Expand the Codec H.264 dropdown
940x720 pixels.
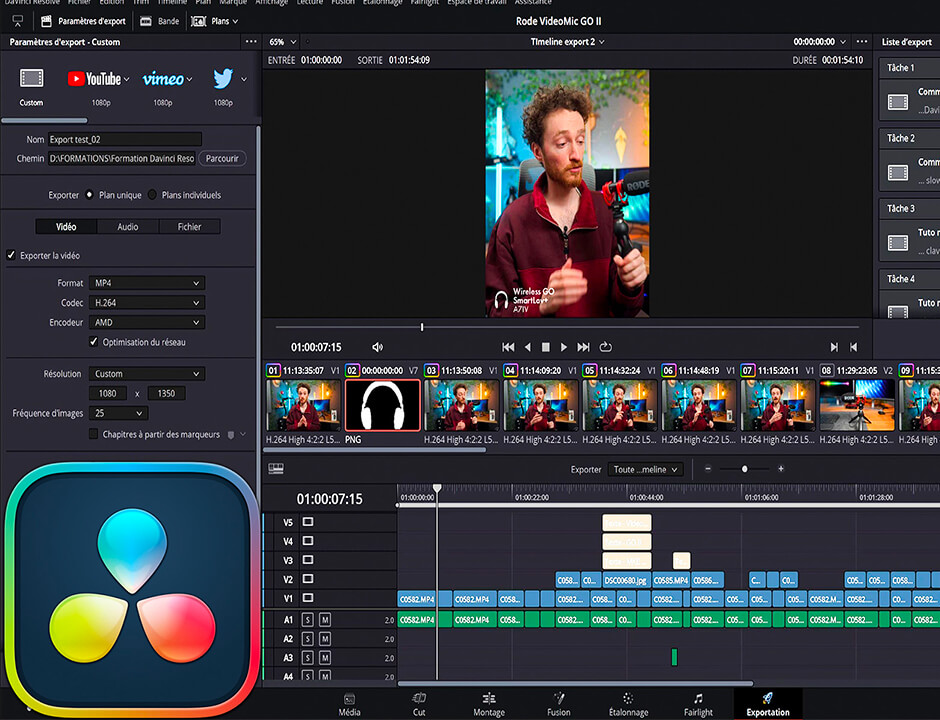tap(147, 303)
